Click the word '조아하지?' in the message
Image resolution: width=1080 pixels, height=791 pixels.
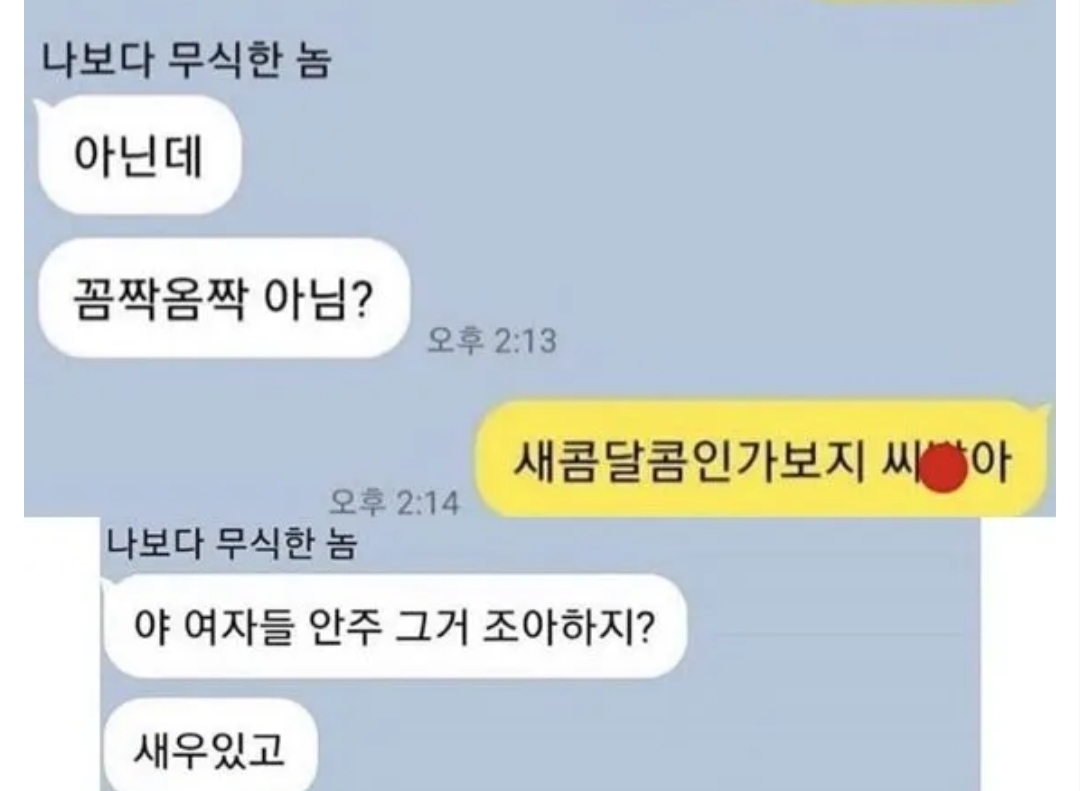pyautogui.click(x=568, y=626)
